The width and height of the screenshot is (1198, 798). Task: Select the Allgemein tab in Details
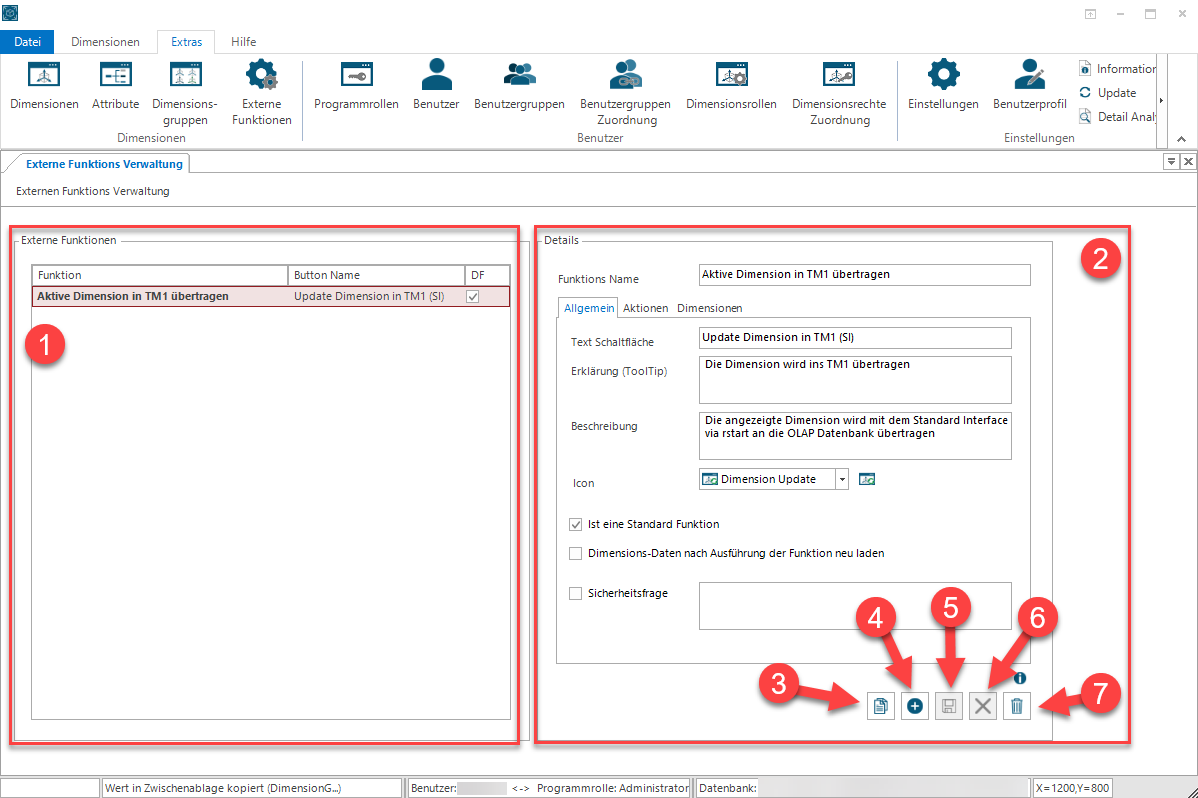pyautogui.click(x=588, y=308)
